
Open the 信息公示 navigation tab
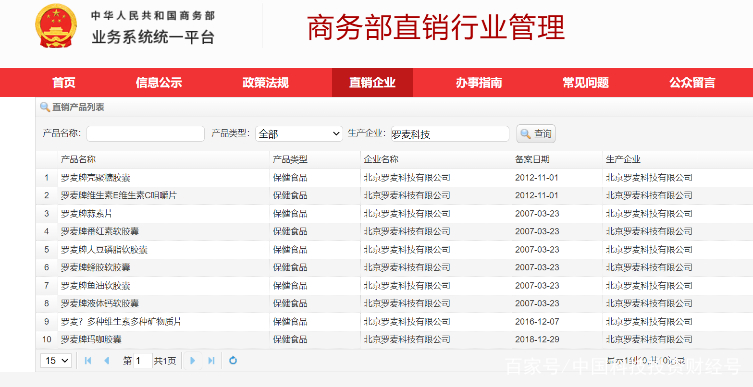point(158,83)
